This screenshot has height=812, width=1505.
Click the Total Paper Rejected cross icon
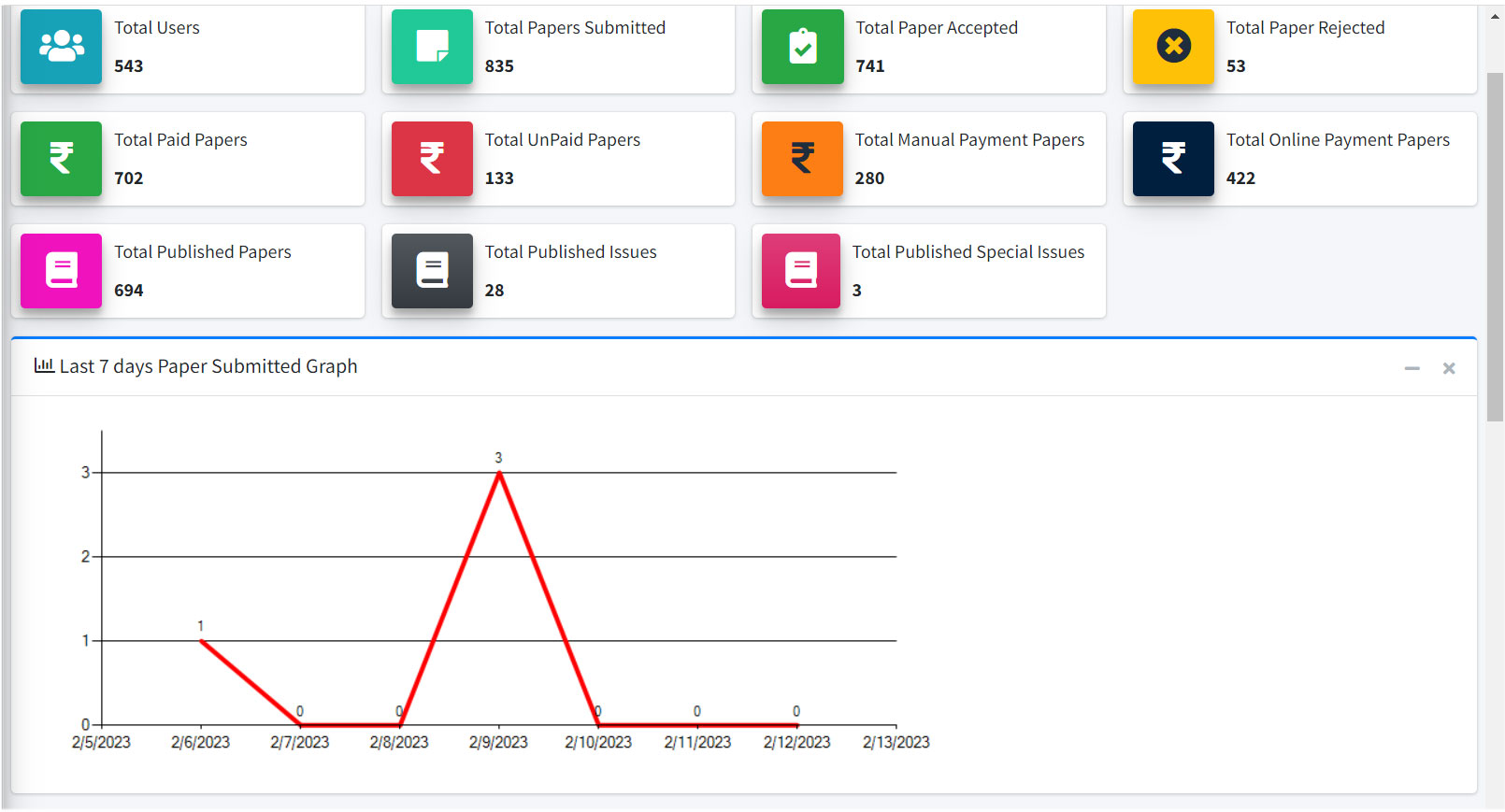(x=1173, y=46)
